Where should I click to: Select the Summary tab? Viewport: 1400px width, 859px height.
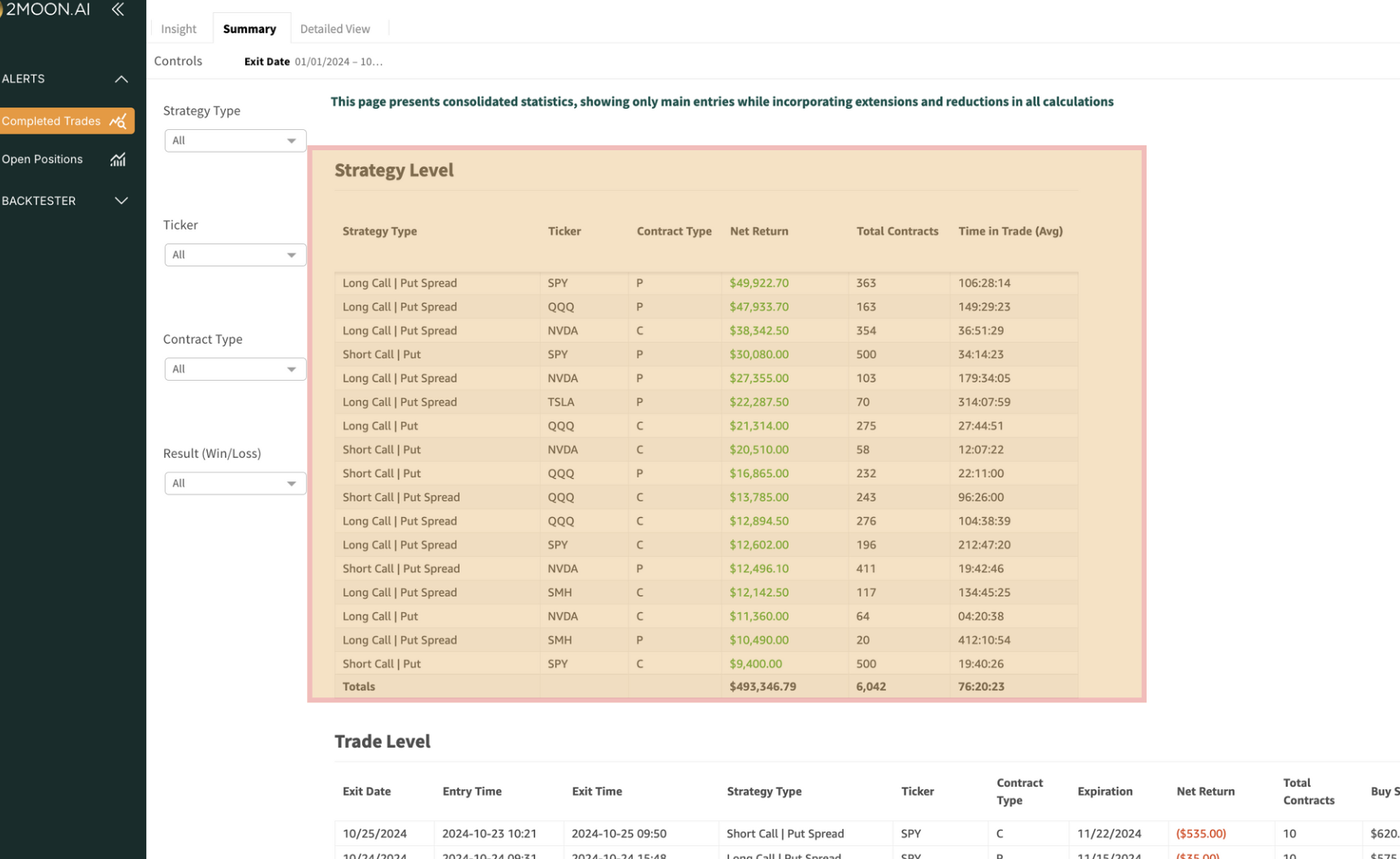click(x=249, y=29)
